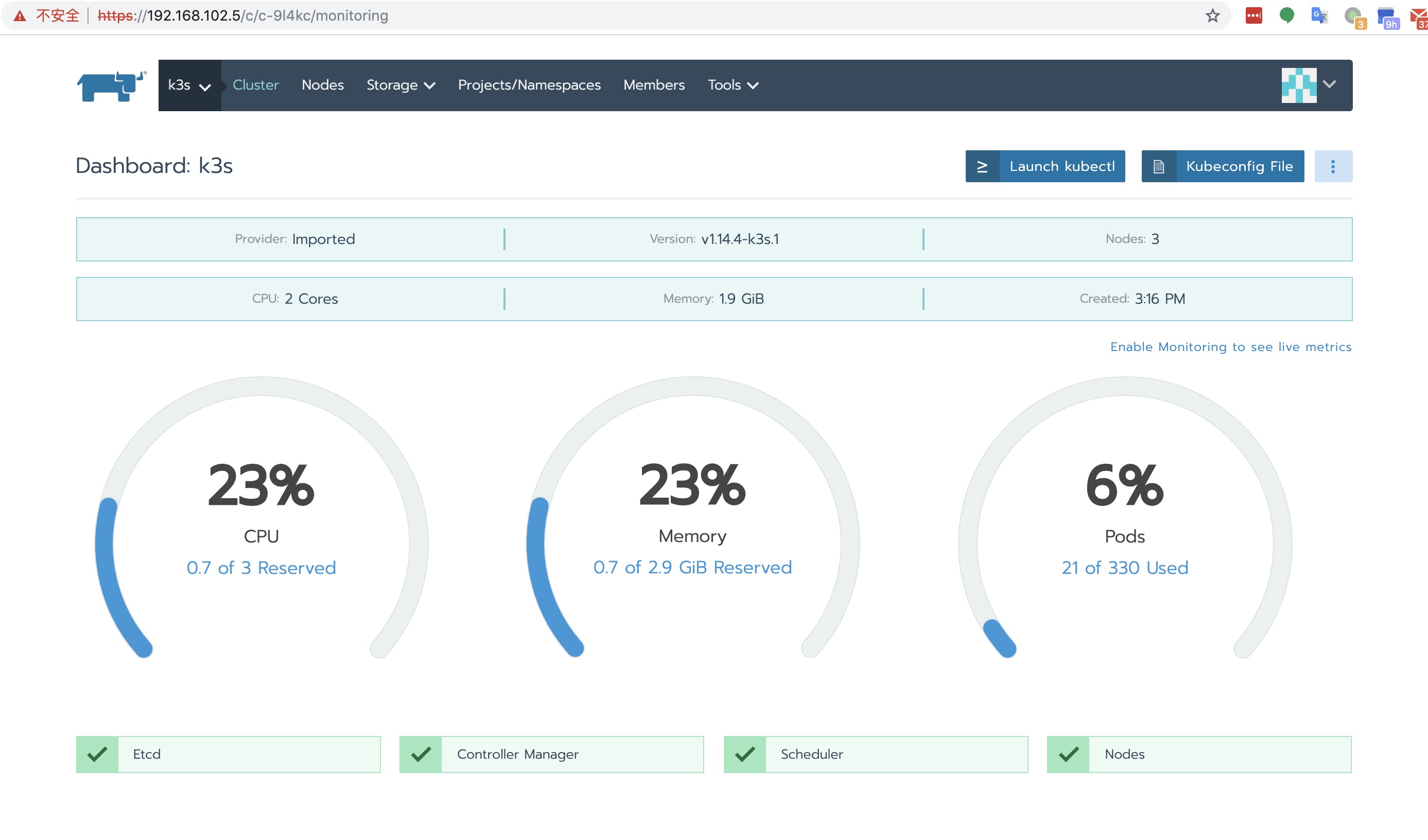Click the Google Translate extension icon
Viewport: 1428px width, 840px height.
click(1319, 16)
